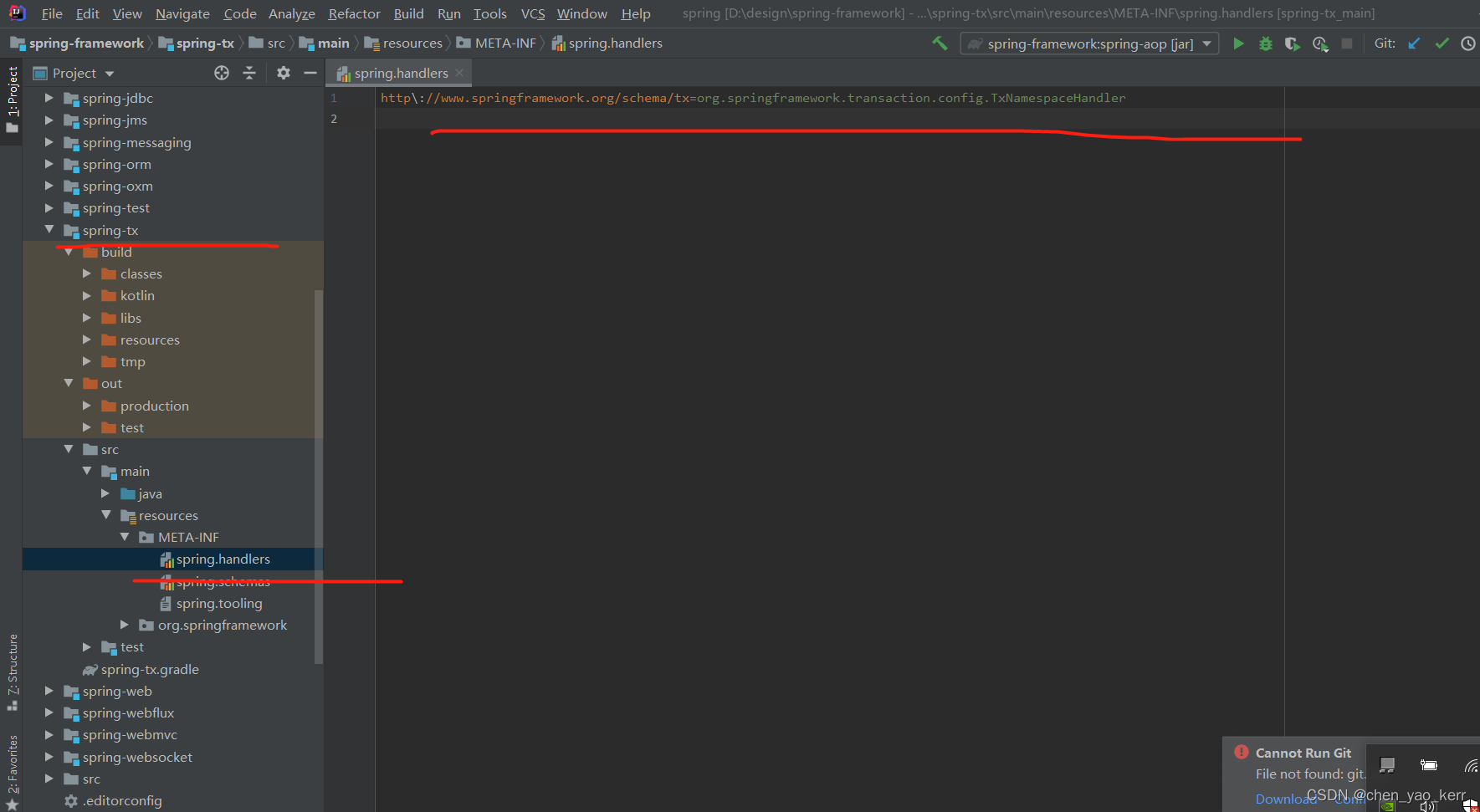Viewport: 1480px width, 812px height.
Task: Switch to the spring.handlers editor tab
Action: point(400,73)
